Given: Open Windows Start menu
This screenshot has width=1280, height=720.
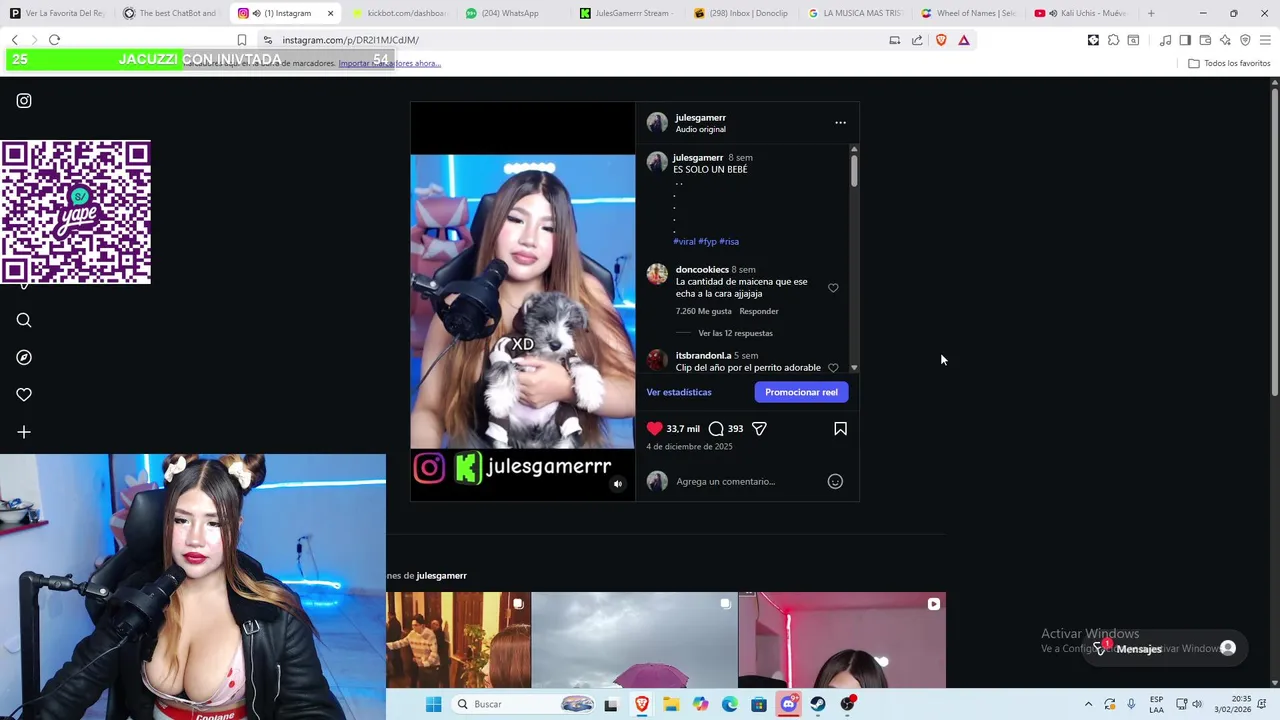Looking at the screenshot, I should (433, 704).
